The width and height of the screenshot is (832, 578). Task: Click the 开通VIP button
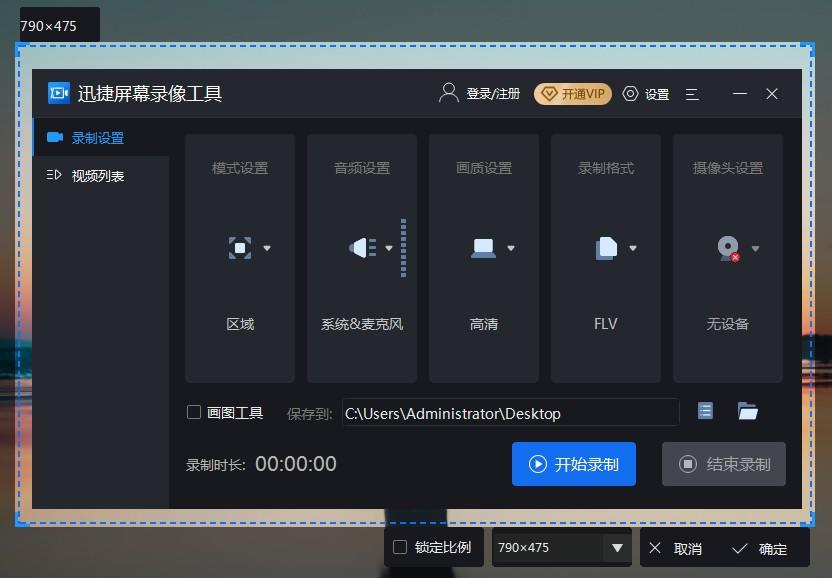tap(573, 94)
